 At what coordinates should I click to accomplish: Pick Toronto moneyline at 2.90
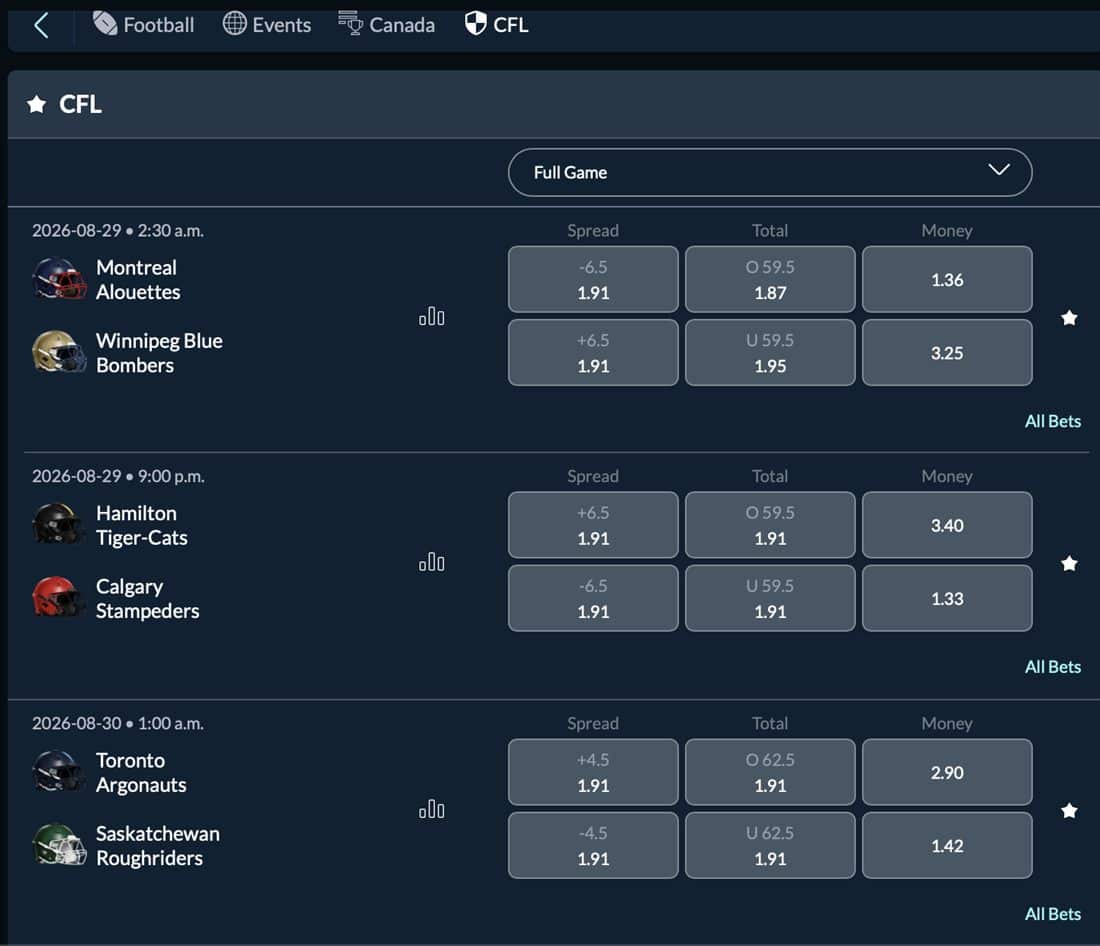pos(946,772)
